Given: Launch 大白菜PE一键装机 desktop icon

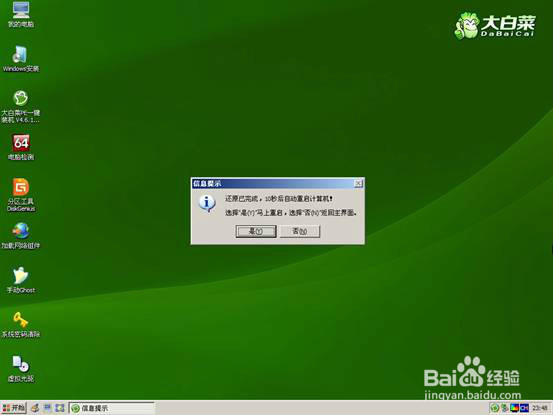Looking at the screenshot, I should tap(21, 106).
